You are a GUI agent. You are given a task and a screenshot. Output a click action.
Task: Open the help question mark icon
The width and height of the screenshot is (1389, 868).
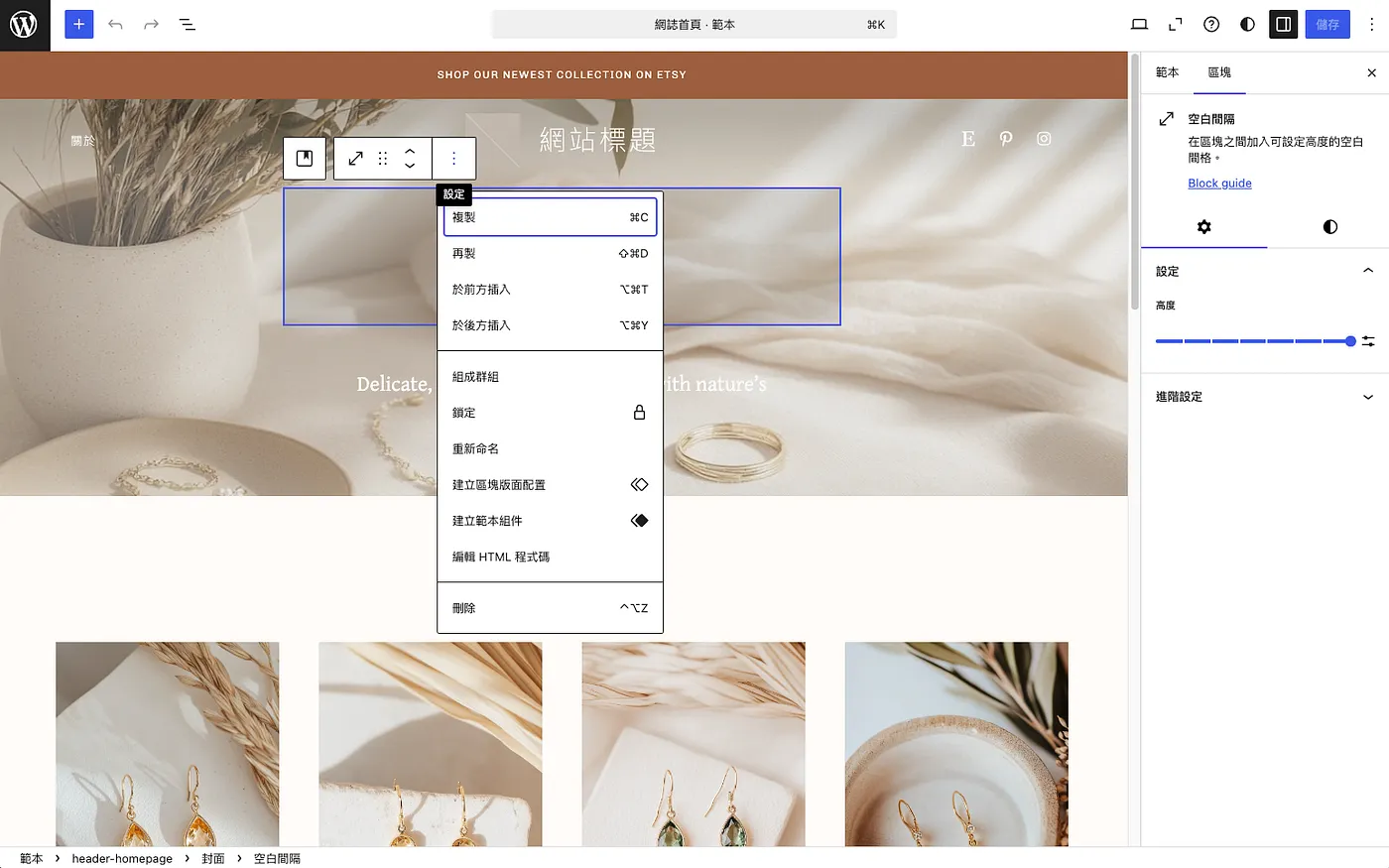(x=1211, y=25)
